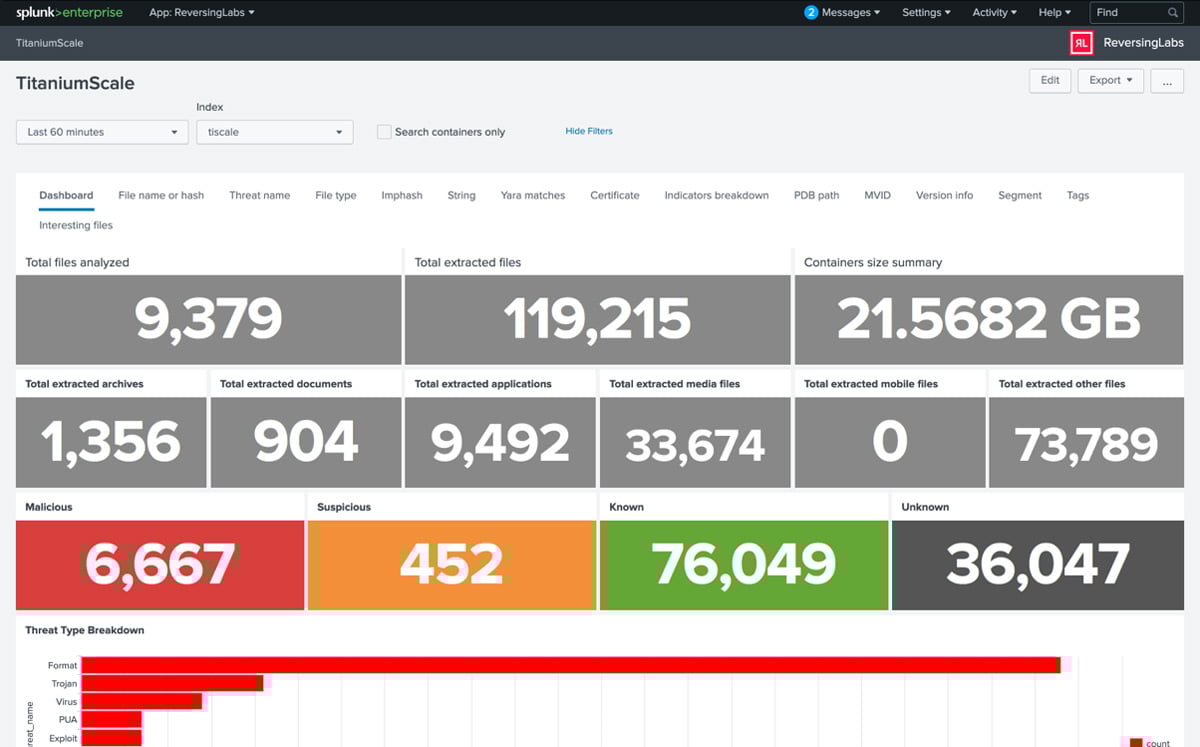Switch to Threat name tab
The image size is (1200, 747).
point(260,195)
